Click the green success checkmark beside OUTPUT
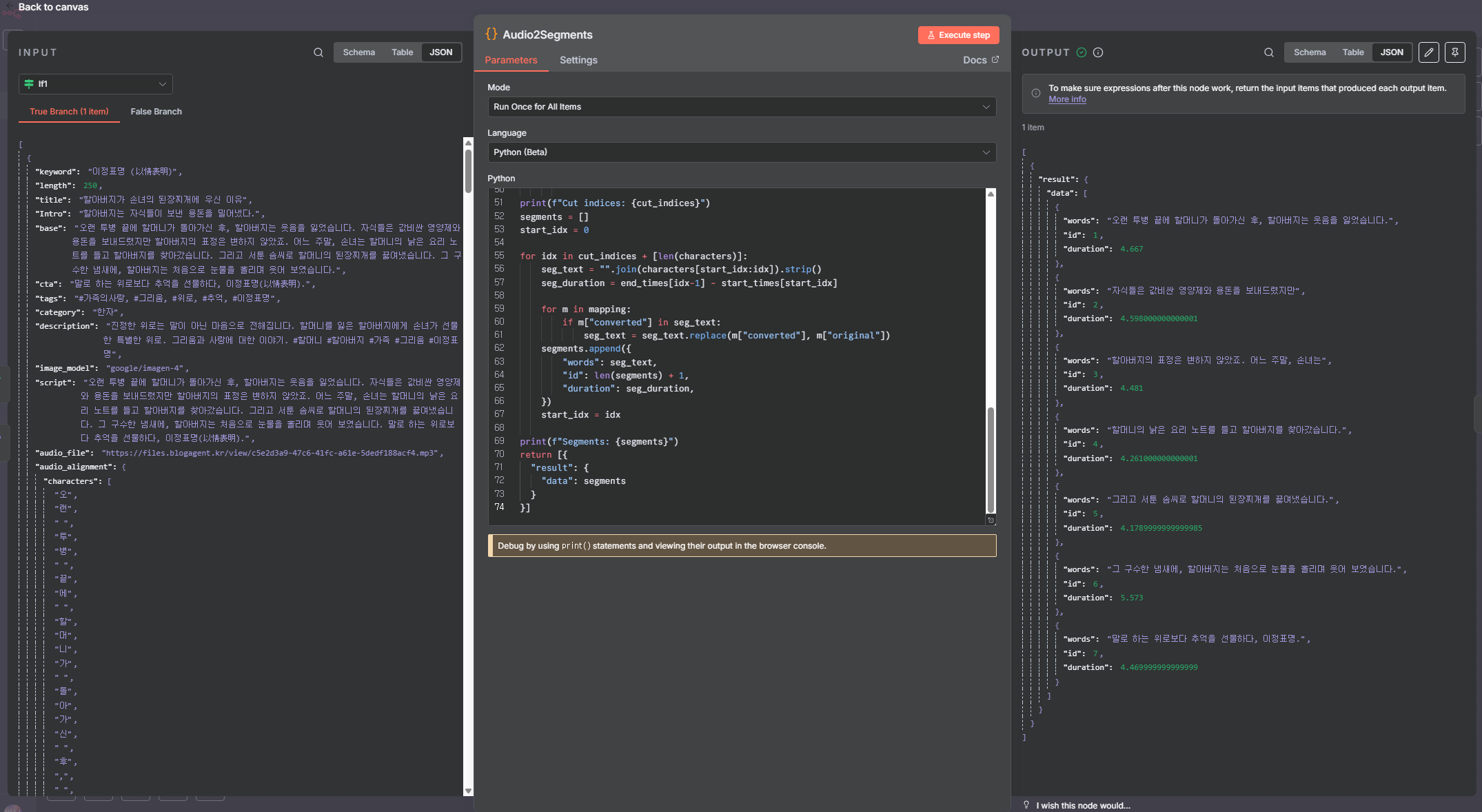 1082,52
